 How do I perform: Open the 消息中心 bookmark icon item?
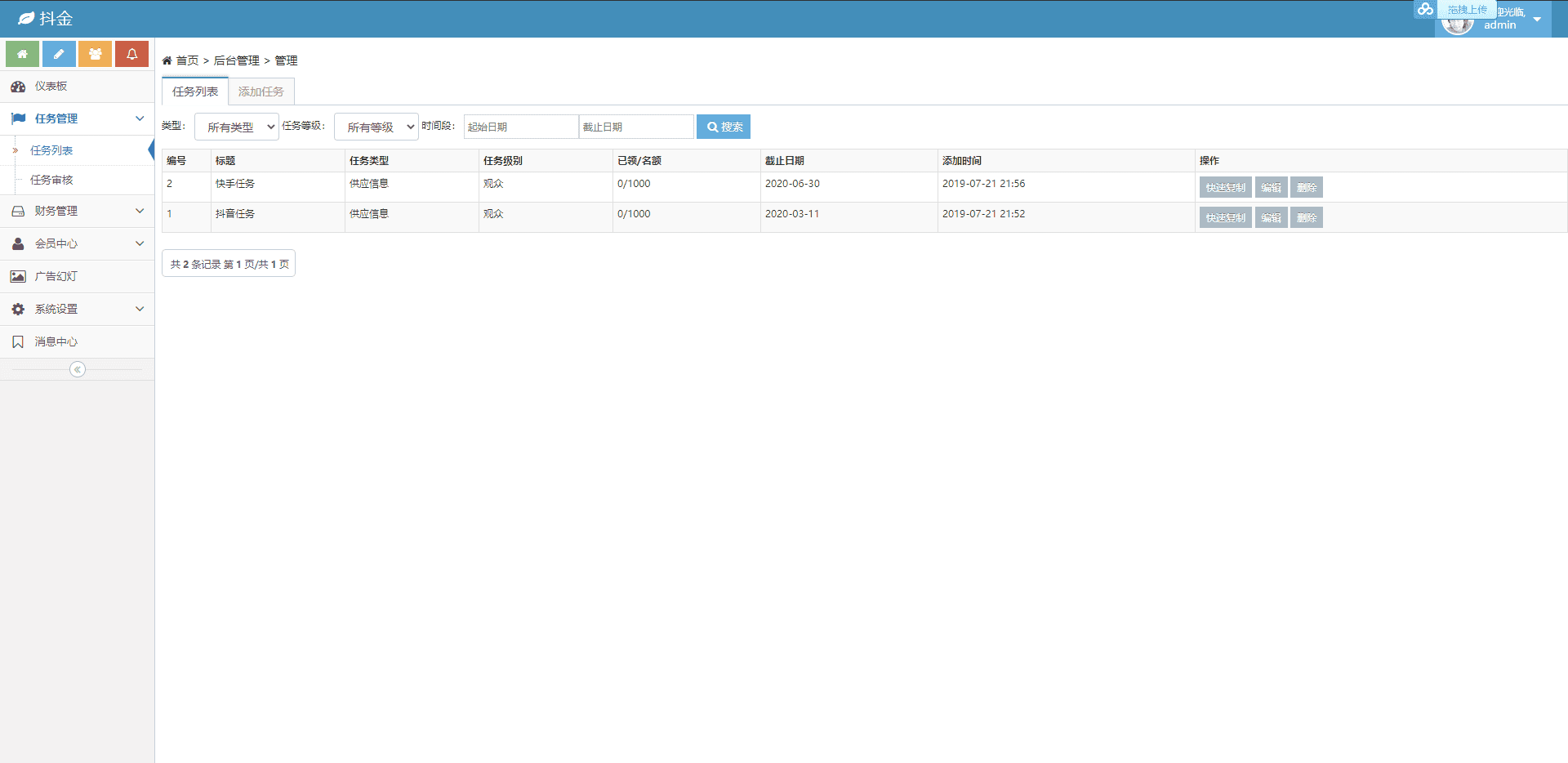point(18,341)
